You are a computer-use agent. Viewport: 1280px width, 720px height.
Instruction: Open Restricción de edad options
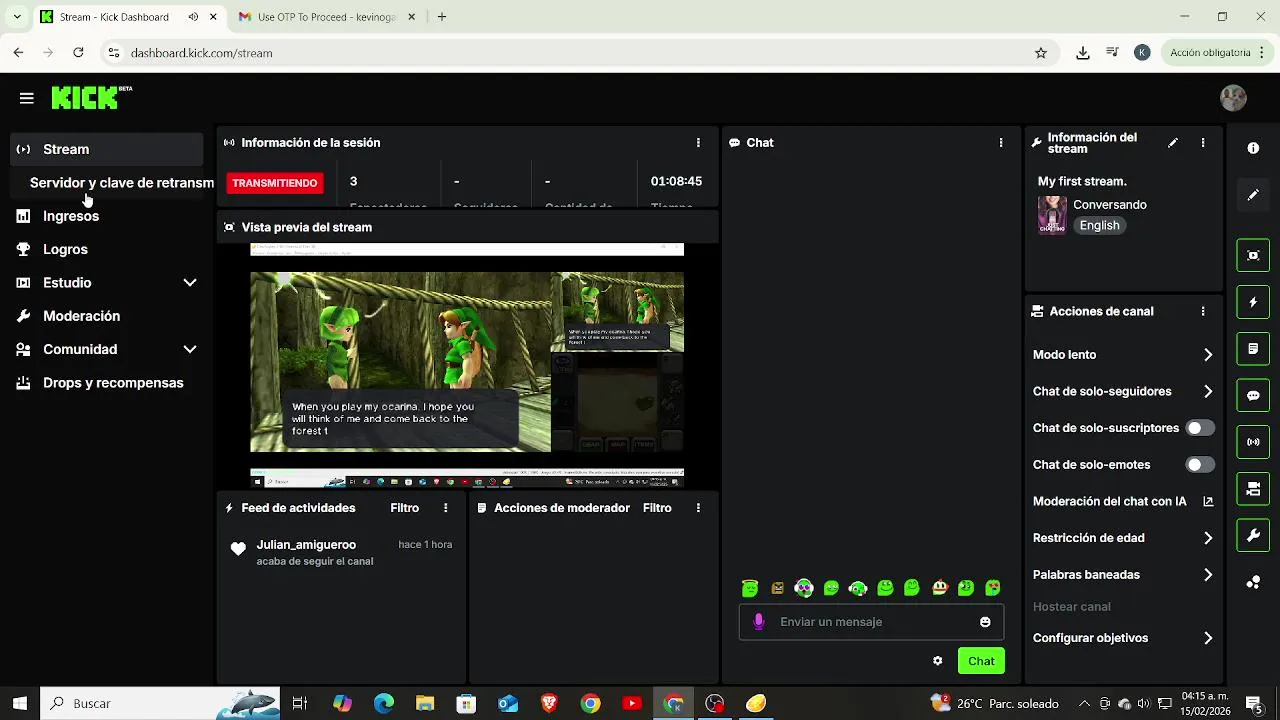pos(1123,538)
